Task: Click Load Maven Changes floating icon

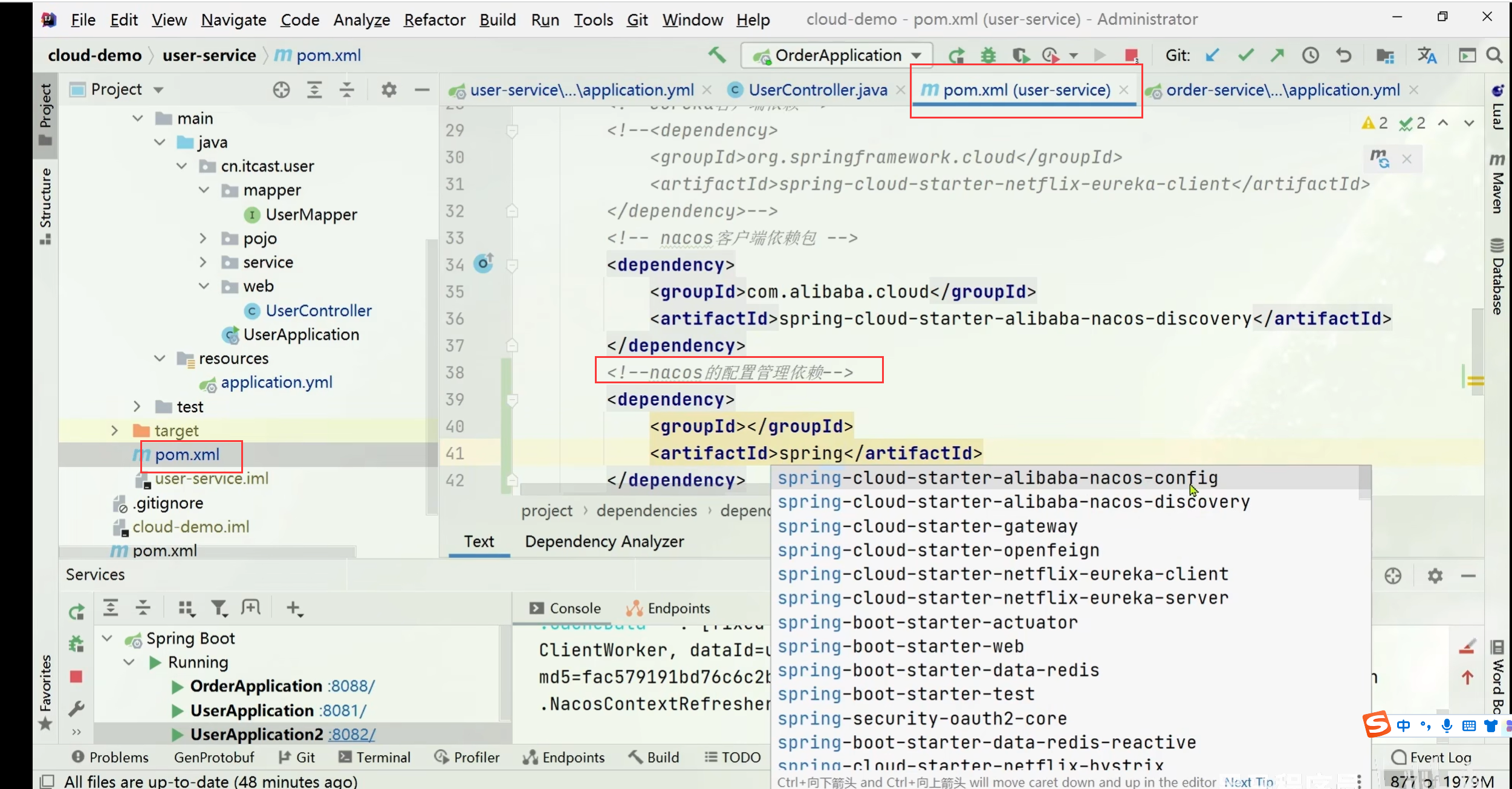Action: [x=1379, y=159]
